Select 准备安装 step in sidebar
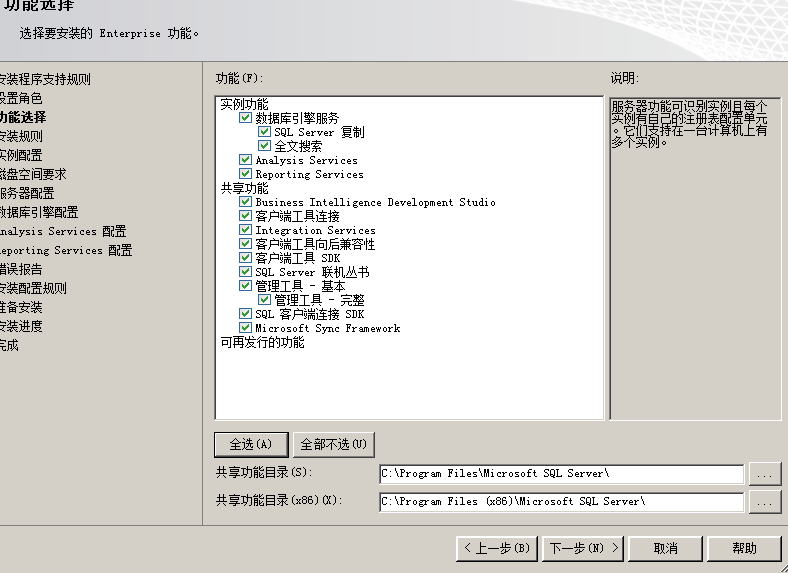788x573 pixels. tap(21, 308)
